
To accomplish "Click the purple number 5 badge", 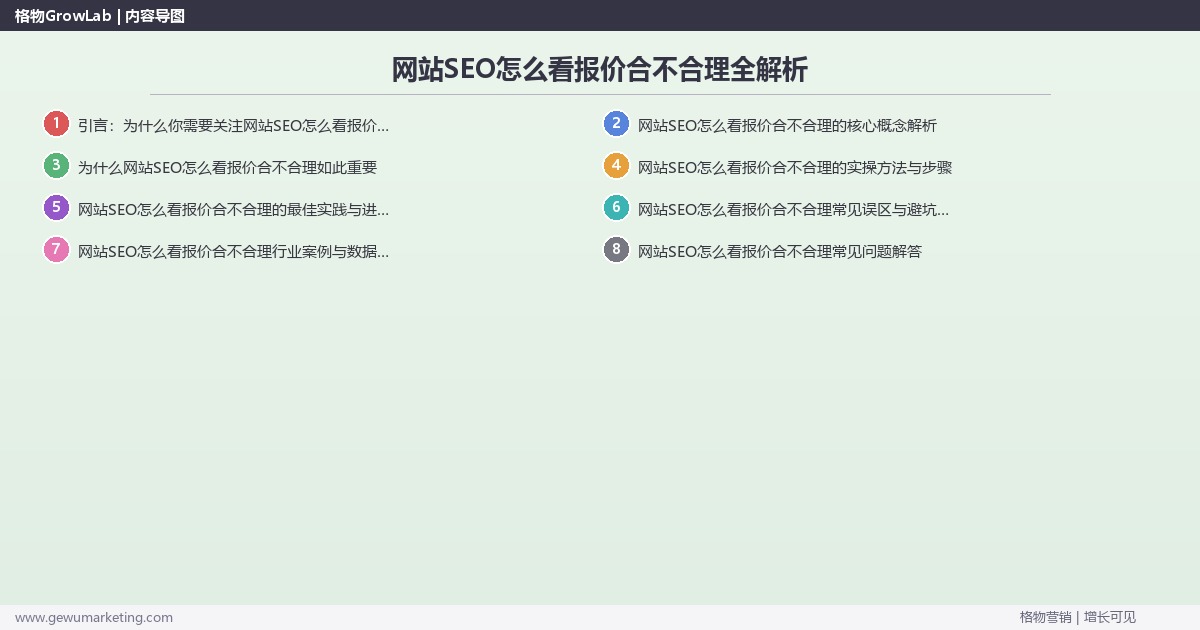I will 56,208.
